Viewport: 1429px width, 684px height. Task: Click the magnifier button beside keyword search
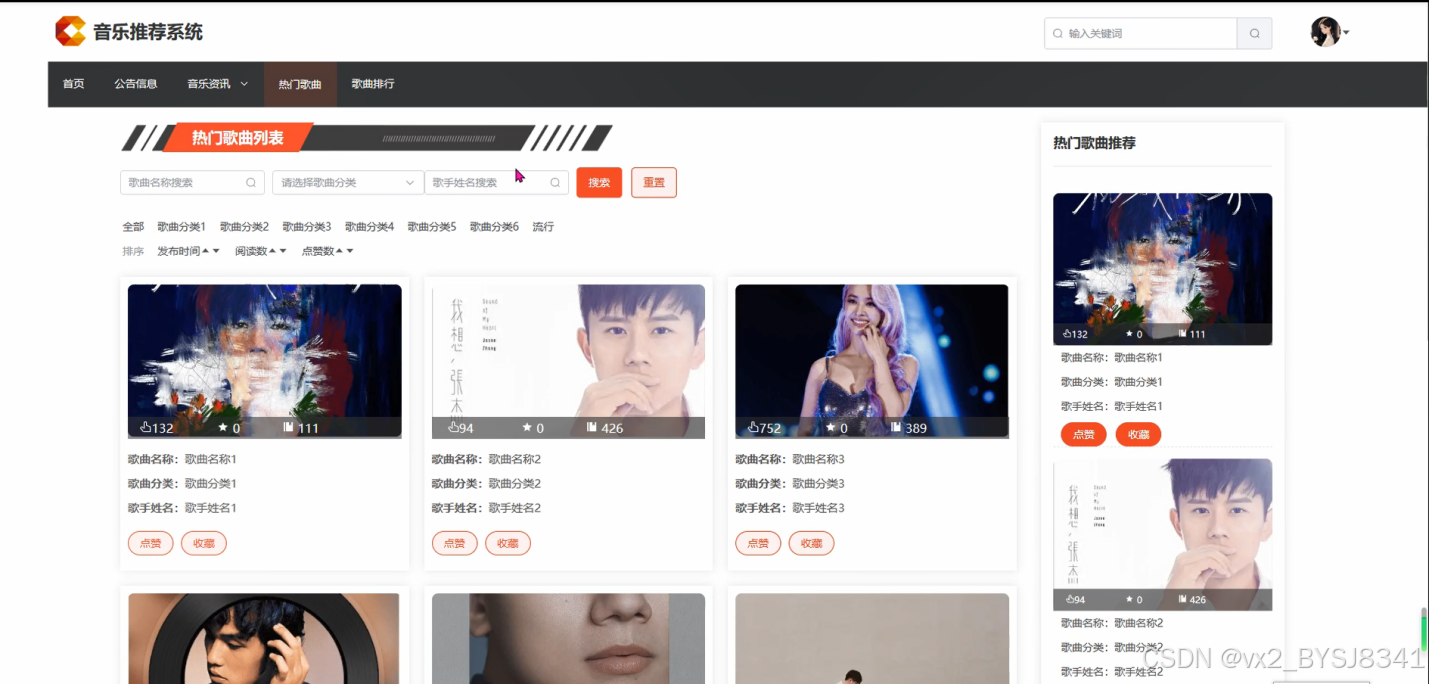pos(1254,33)
